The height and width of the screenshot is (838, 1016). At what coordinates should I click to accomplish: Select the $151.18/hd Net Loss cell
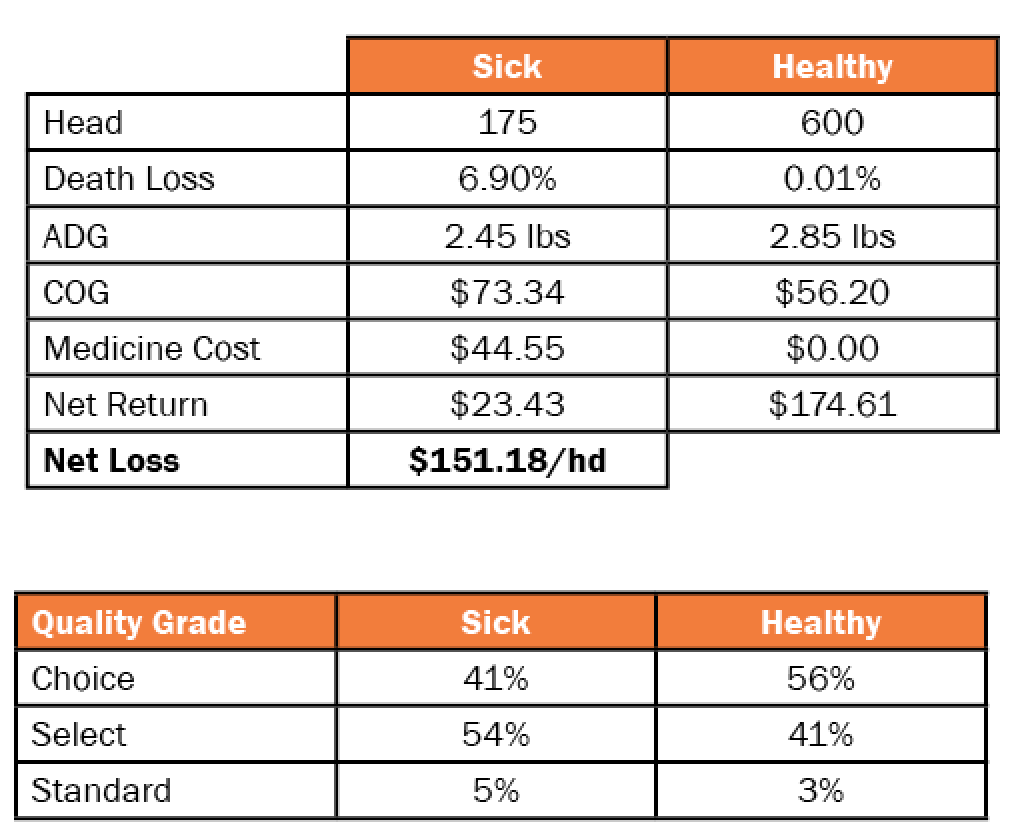(507, 461)
